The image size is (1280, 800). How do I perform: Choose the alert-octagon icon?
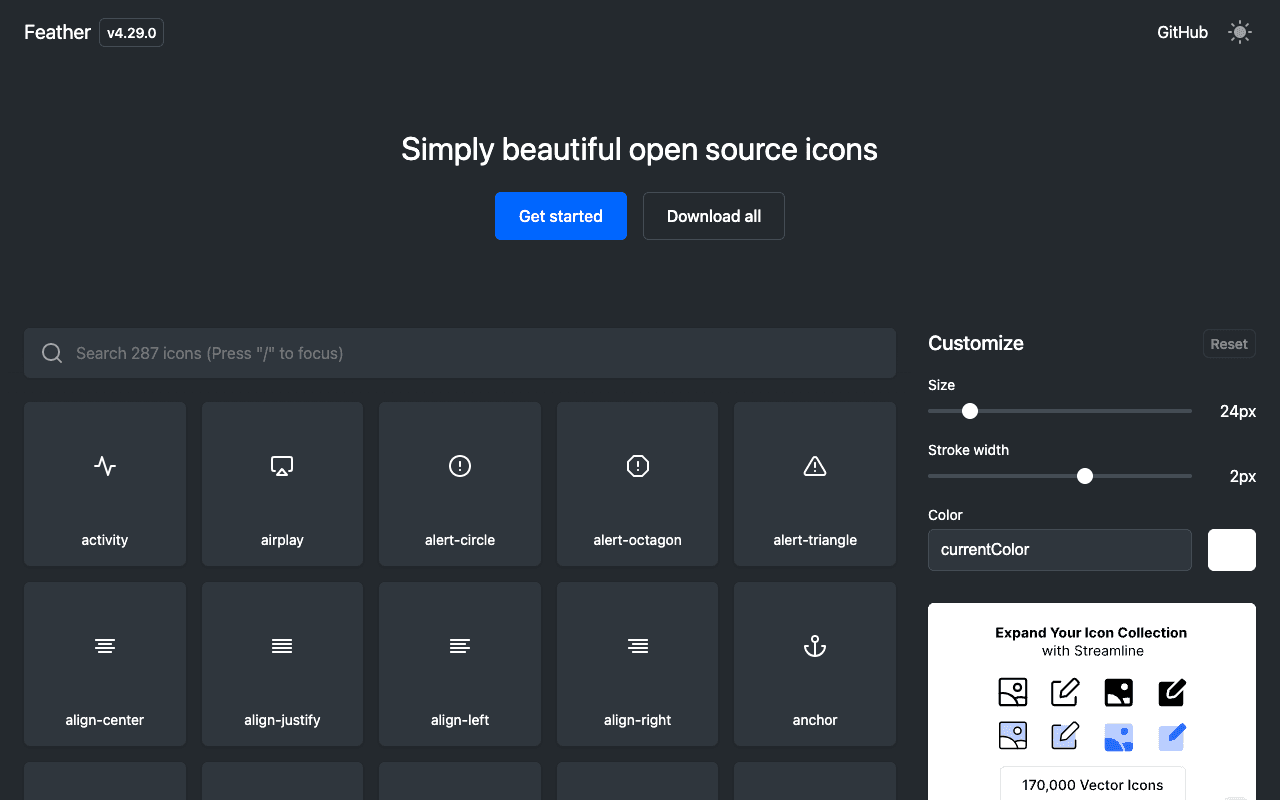[x=637, y=484]
